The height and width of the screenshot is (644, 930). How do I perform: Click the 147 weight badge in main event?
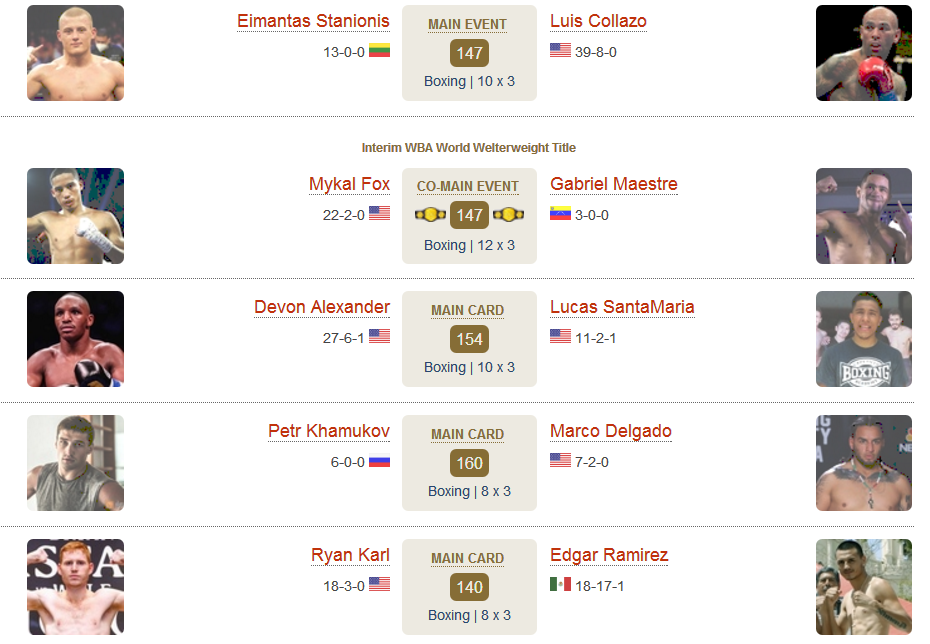(x=469, y=53)
